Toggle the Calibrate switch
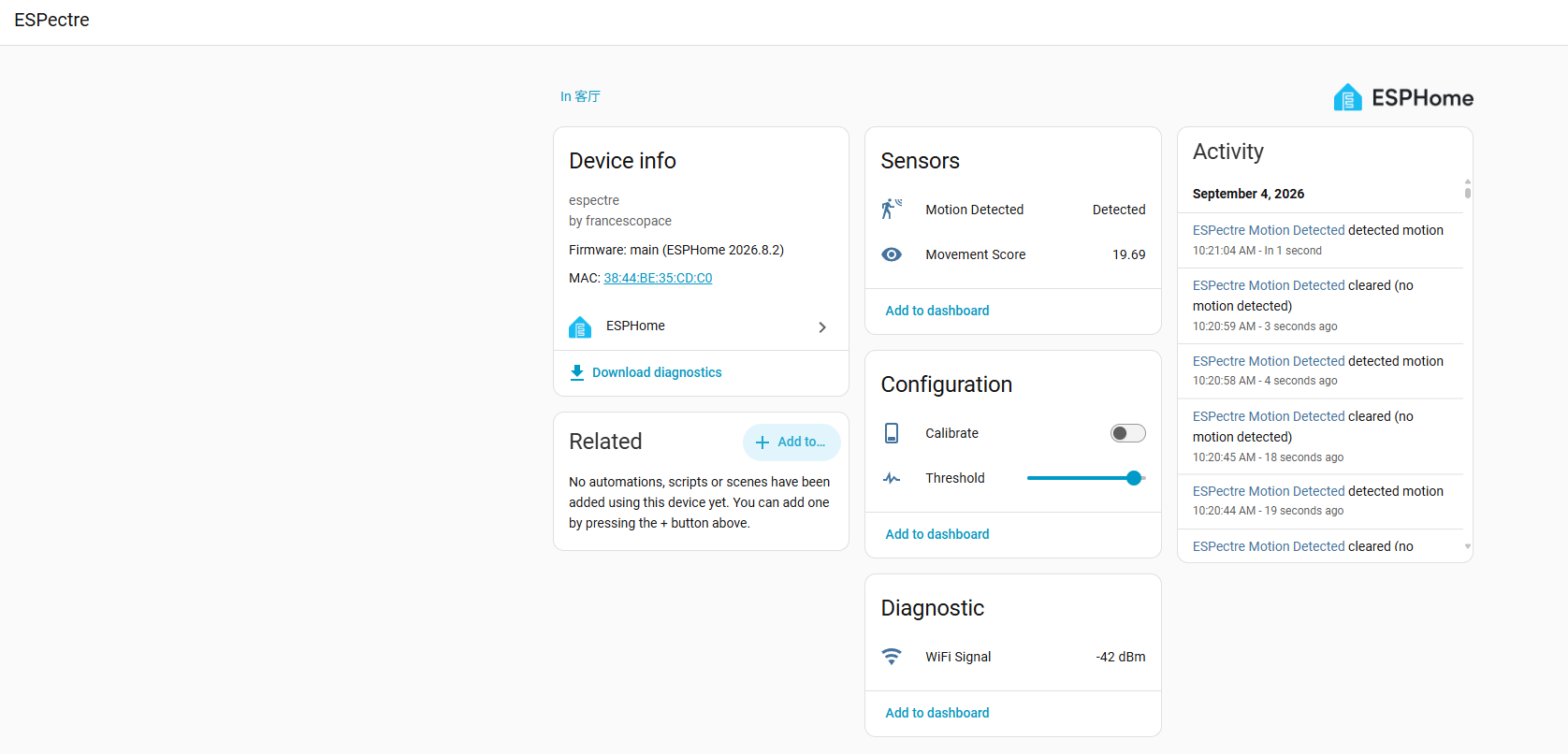Image resolution: width=1568 pixels, height=754 pixels. 1127,433
